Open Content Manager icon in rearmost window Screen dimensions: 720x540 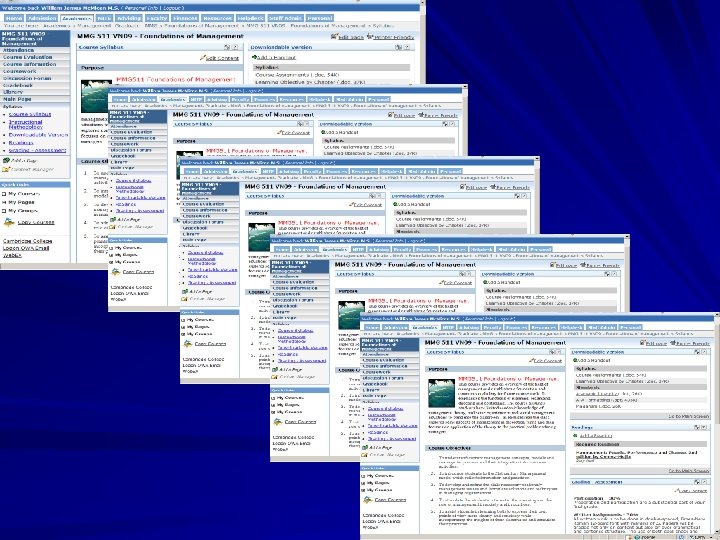pyautogui.click(x=6, y=169)
